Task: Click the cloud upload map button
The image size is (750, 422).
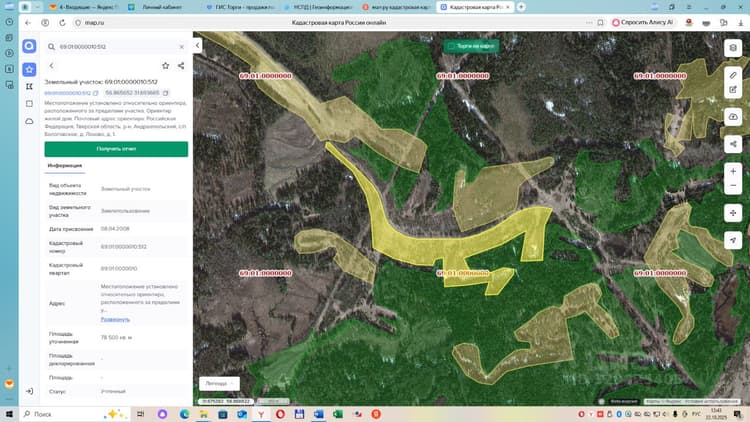Action: click(x=733, y=117)
